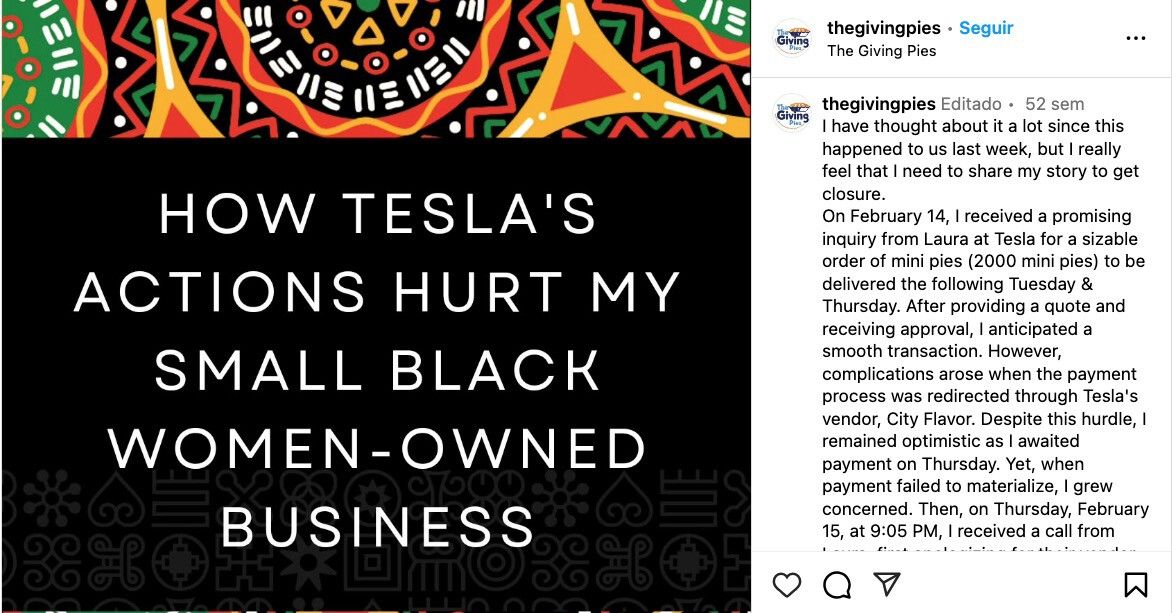The width and height of the screenshot is (1176, 613).
Task: Share the post using the paper plane icon
Action: point(887,584)
